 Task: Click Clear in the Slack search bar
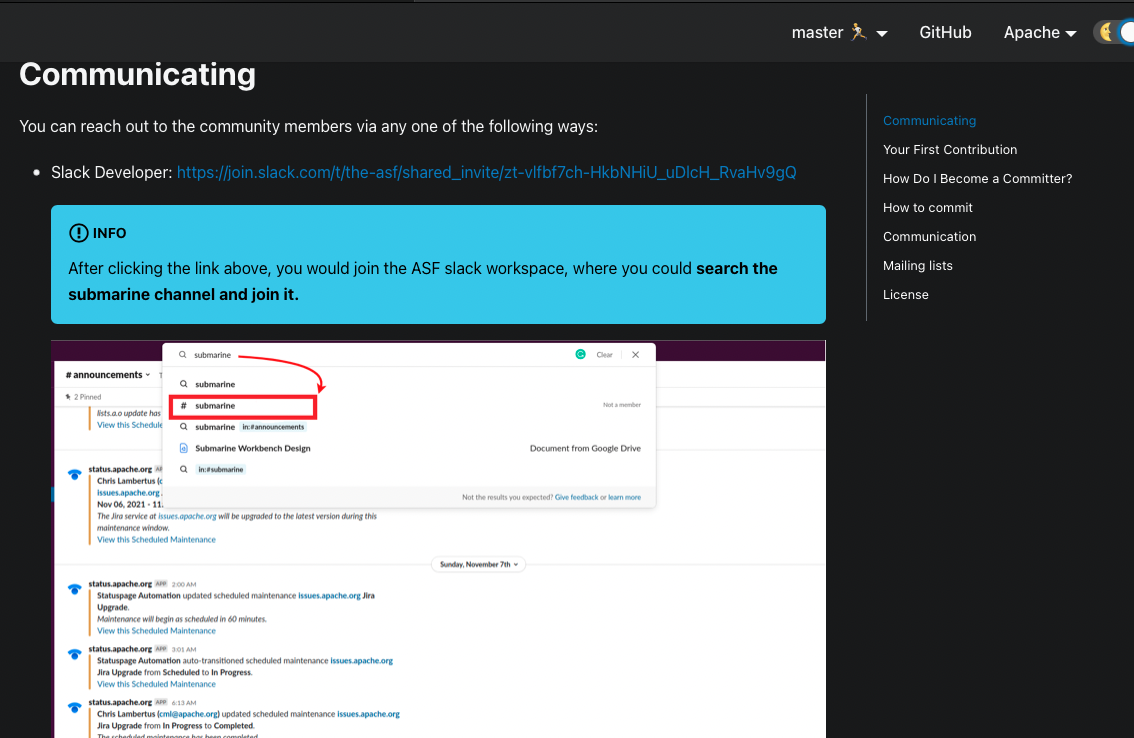click(604, 355)
